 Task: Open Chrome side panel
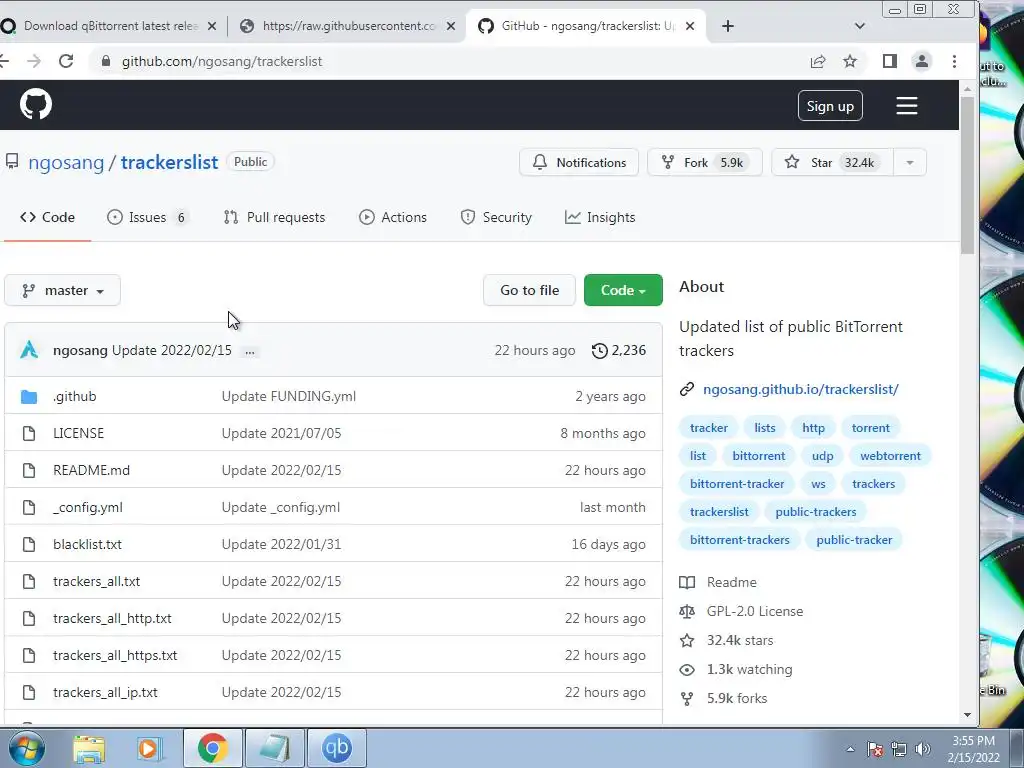889,61
